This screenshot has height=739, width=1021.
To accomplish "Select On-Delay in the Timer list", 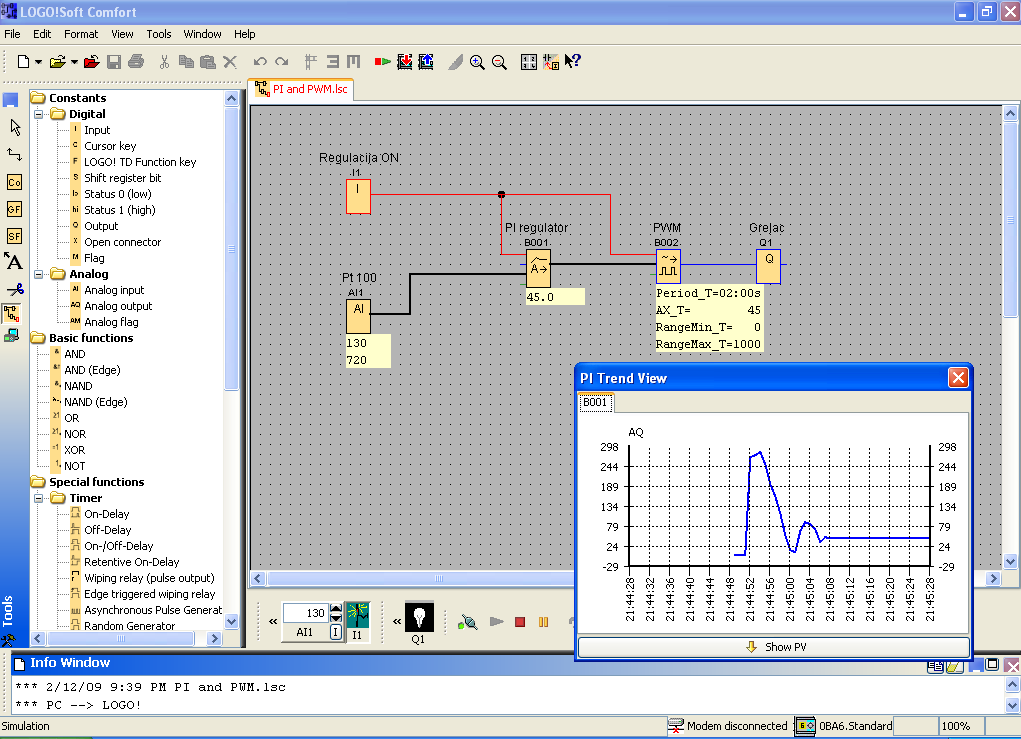I will [x=107, y=514].
